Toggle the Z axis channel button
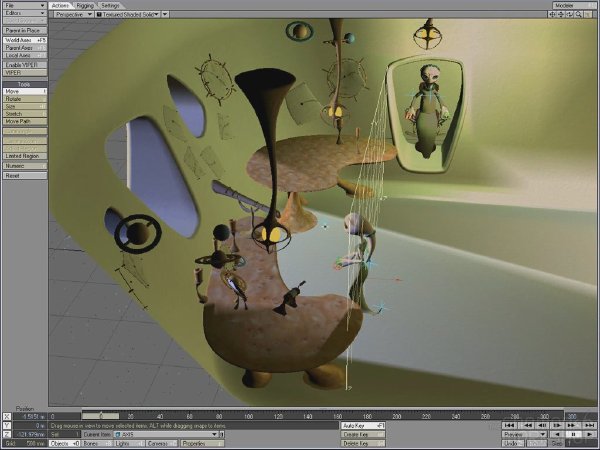 [7, 434]
